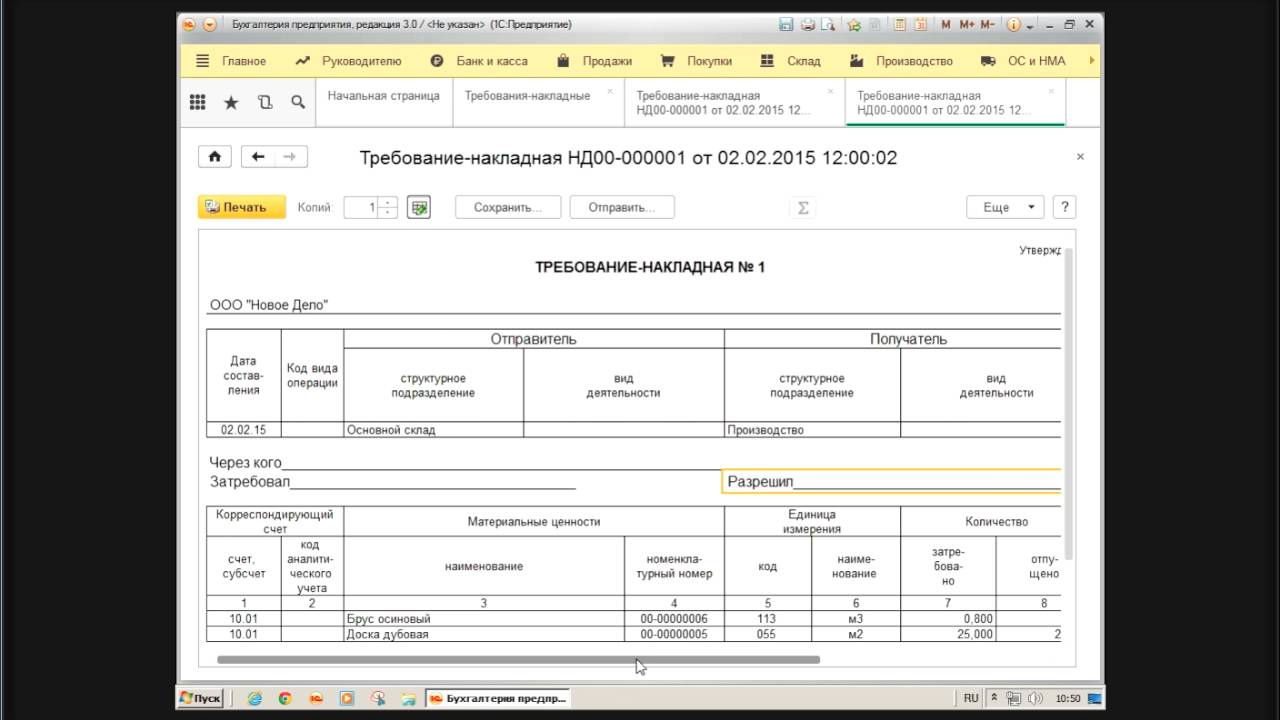This screenshot has width=1280, height=720.
Task: Click the add-to-favorites icon in title bar
Action: click(x=854, y=24)
